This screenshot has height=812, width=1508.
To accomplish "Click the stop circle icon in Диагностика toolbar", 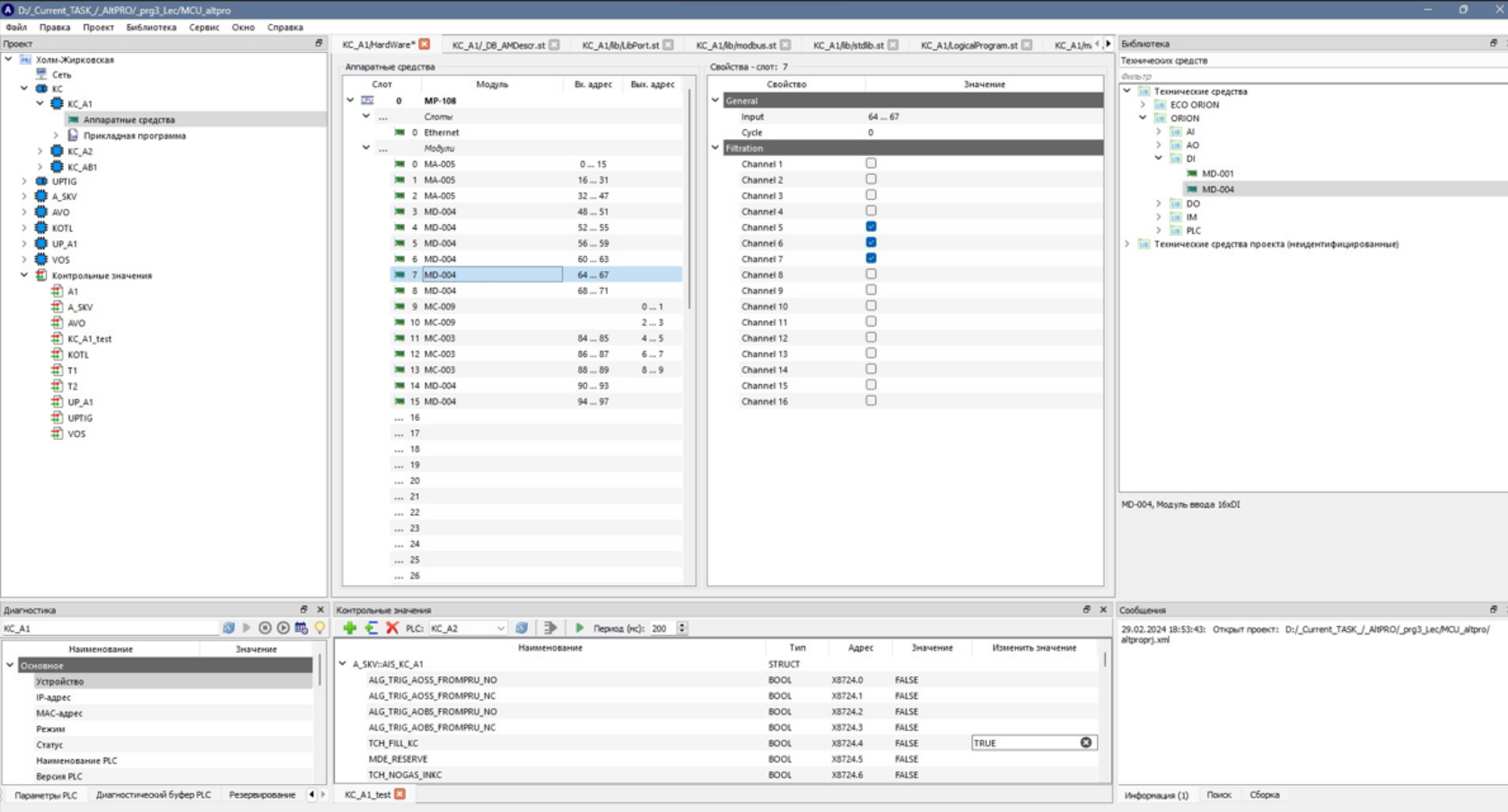I will click(x=265, y=628).
